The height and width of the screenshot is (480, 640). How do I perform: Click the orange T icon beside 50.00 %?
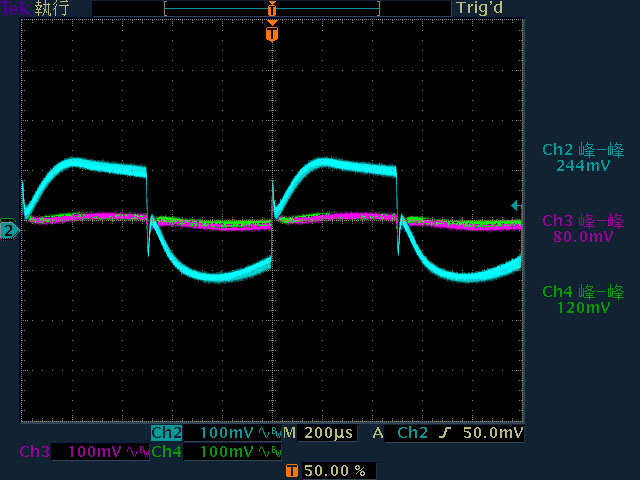[291, 471]
